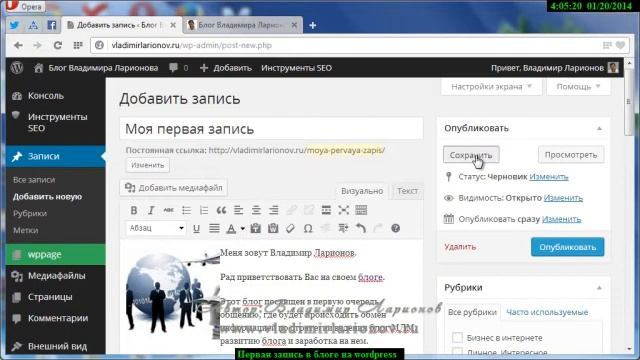Apply blockquote formatting
Viewport: 640px width, 360px height.
pyautogui.click(x=221, y=210)
